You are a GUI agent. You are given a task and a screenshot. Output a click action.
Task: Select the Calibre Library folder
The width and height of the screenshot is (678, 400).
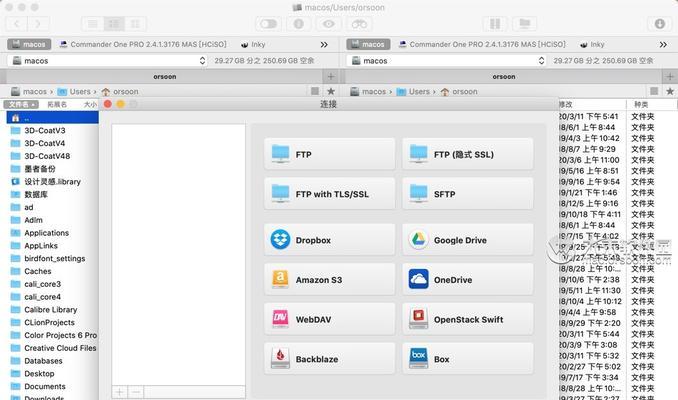(52, 310)
